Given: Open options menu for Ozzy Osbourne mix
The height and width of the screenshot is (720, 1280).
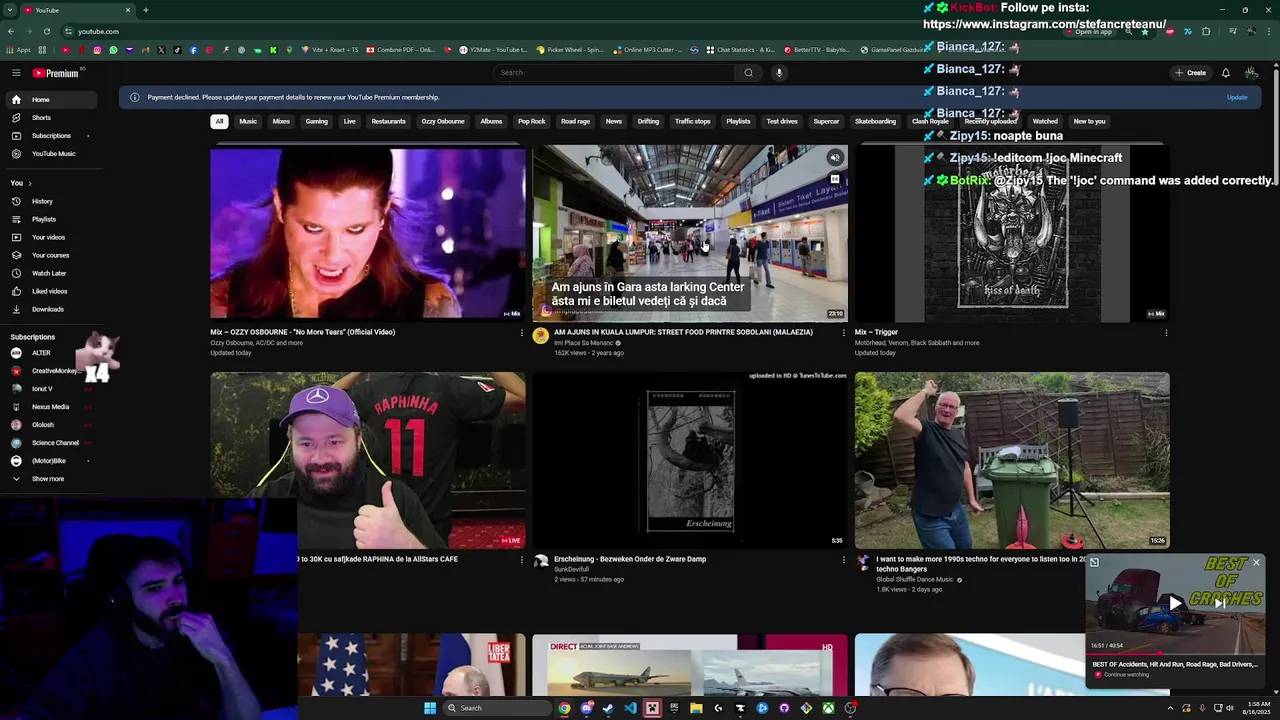Looking at the screenshot, I should point(521,333).
